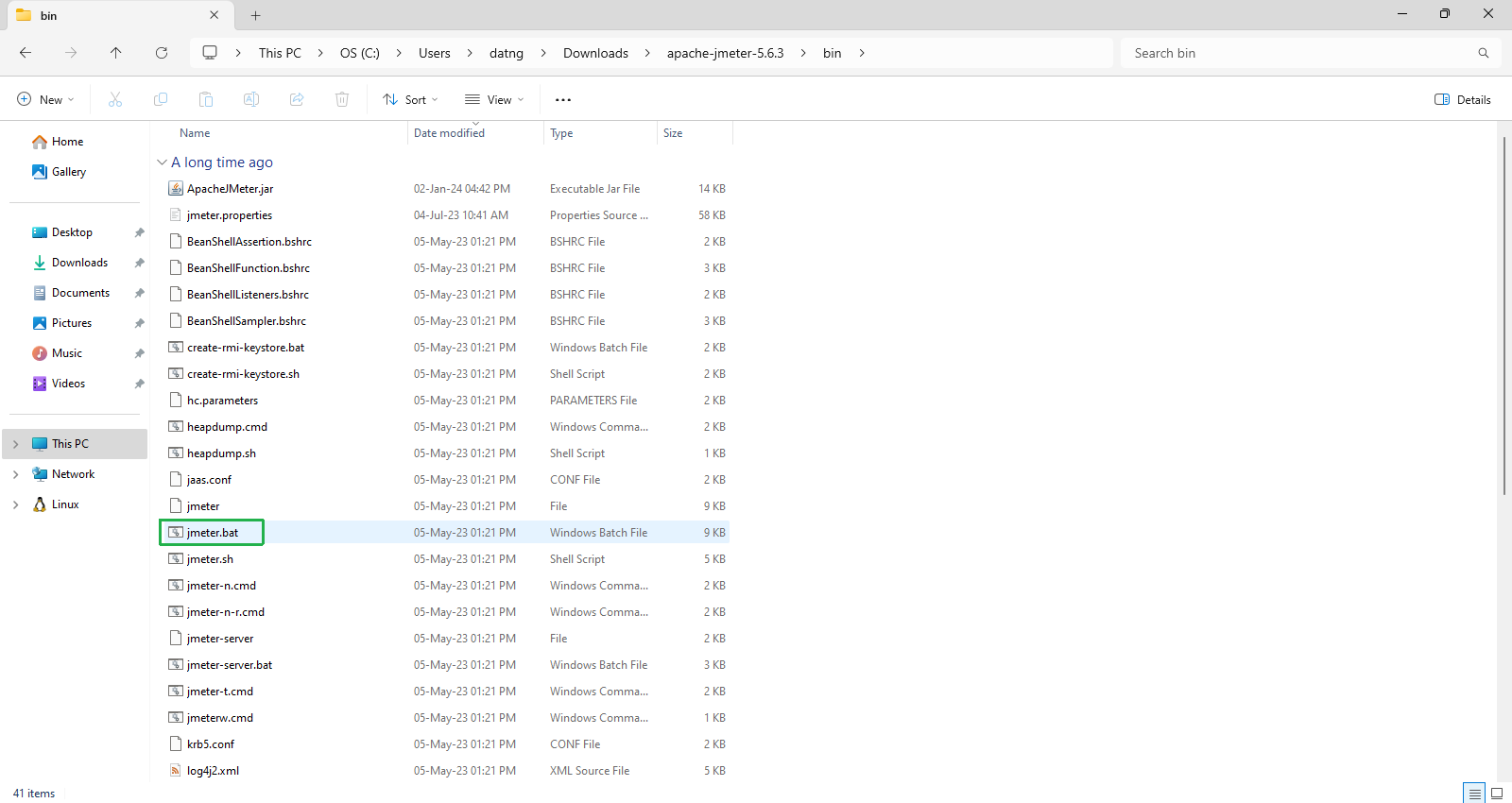Screen dimensions: 1512x803
Task: Select the heapdump.cmd file icon
Action: coord(176,427)
